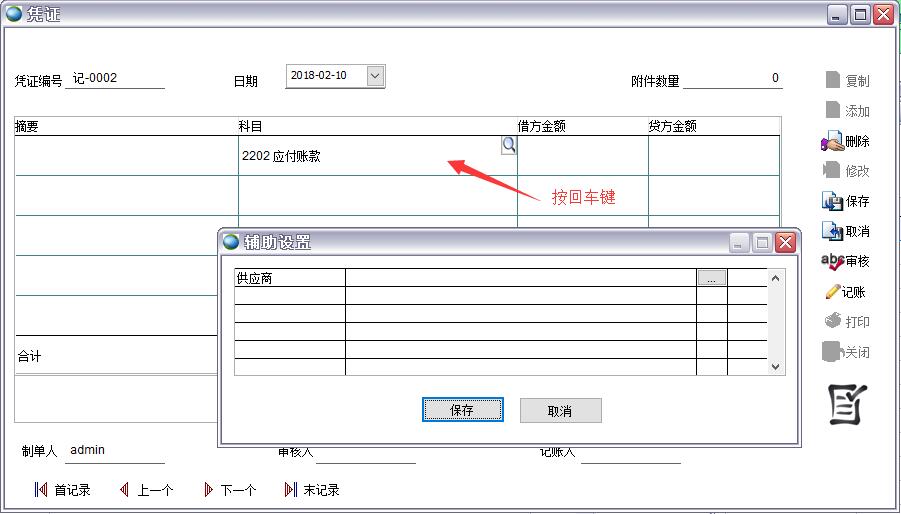Viewport: 901px width, 514px height.
Task: Click the 保存 (save) icon in right toolbar
Action: click(x=832, y=201)
